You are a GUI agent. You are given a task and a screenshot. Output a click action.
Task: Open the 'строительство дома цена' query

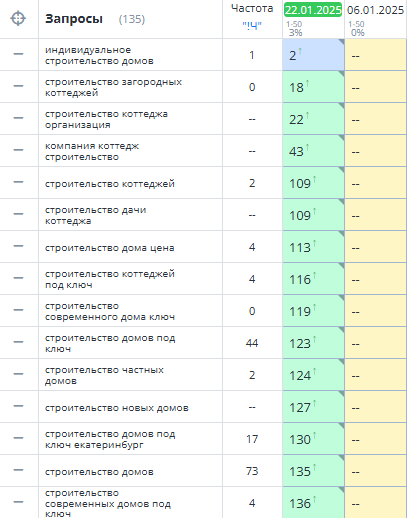click(109, 248)
